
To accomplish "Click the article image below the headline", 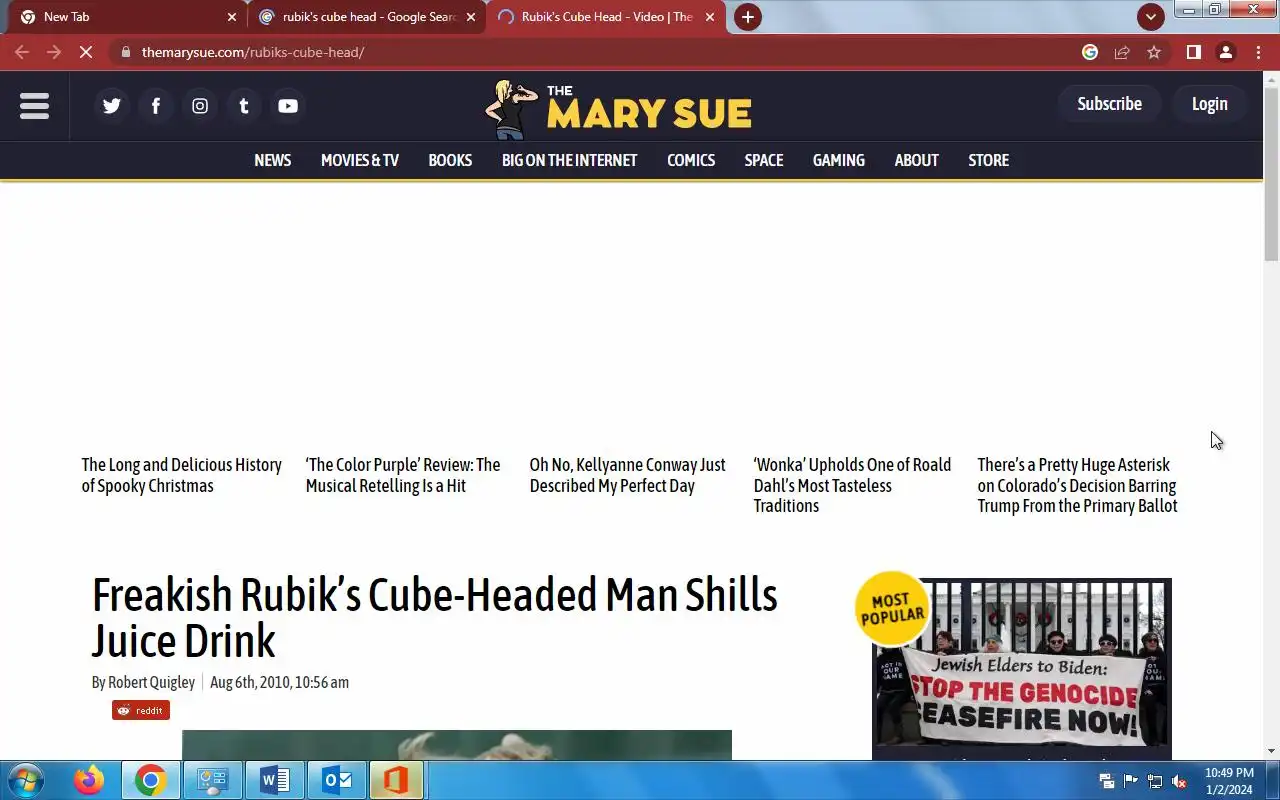I will pos(457,745).
